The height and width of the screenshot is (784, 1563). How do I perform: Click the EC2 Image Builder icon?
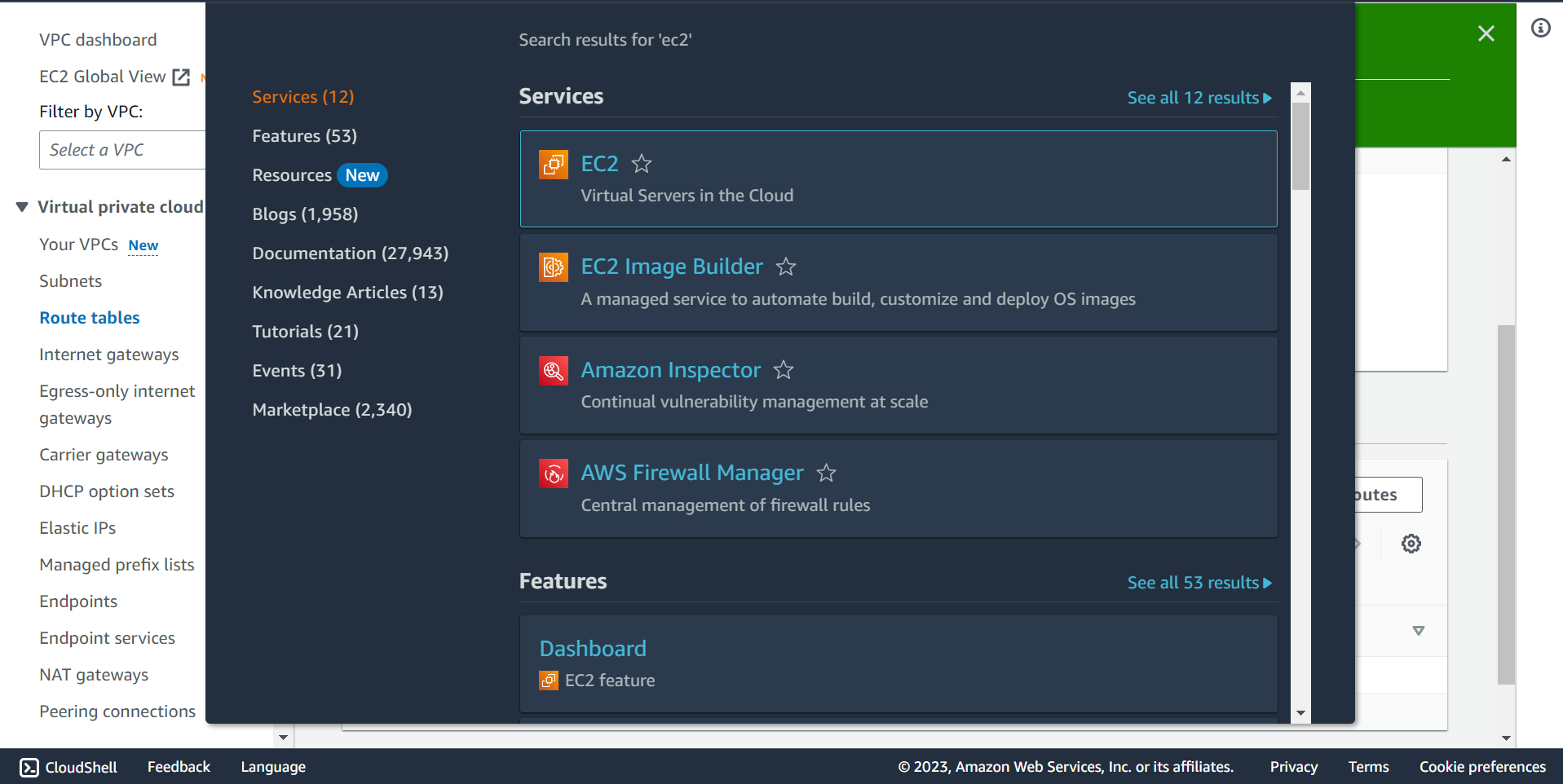click(x=554, y=266)
